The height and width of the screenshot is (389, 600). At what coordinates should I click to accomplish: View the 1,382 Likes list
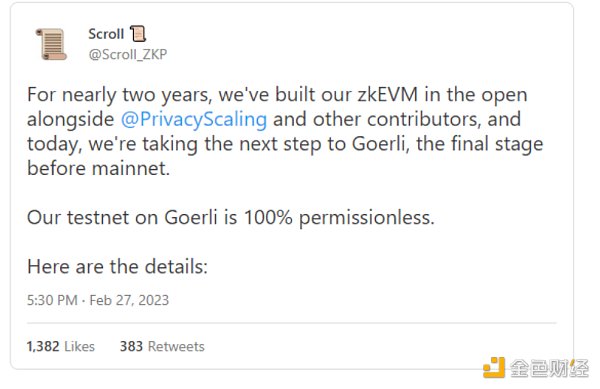60,347
